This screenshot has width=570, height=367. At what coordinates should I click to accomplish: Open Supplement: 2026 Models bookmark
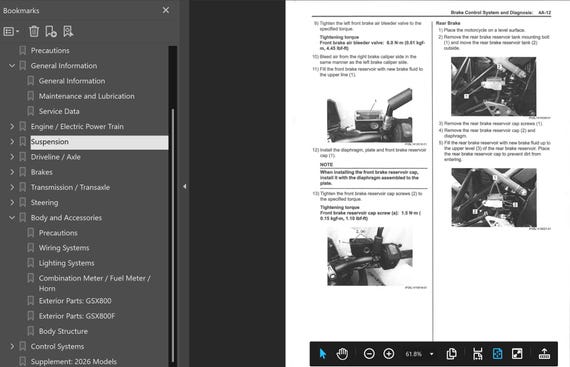pyautogui.click(x=74, y=362)
